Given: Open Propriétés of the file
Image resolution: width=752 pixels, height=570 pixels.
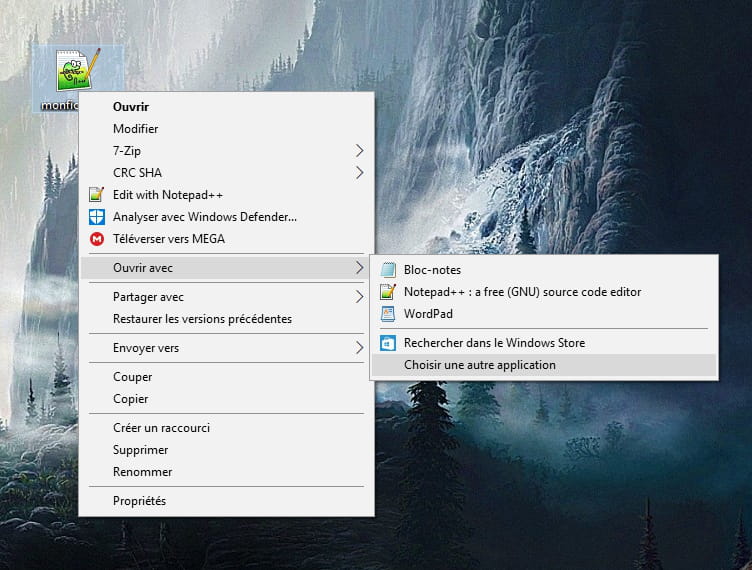Looking at the screenshot, I should 226,501.
